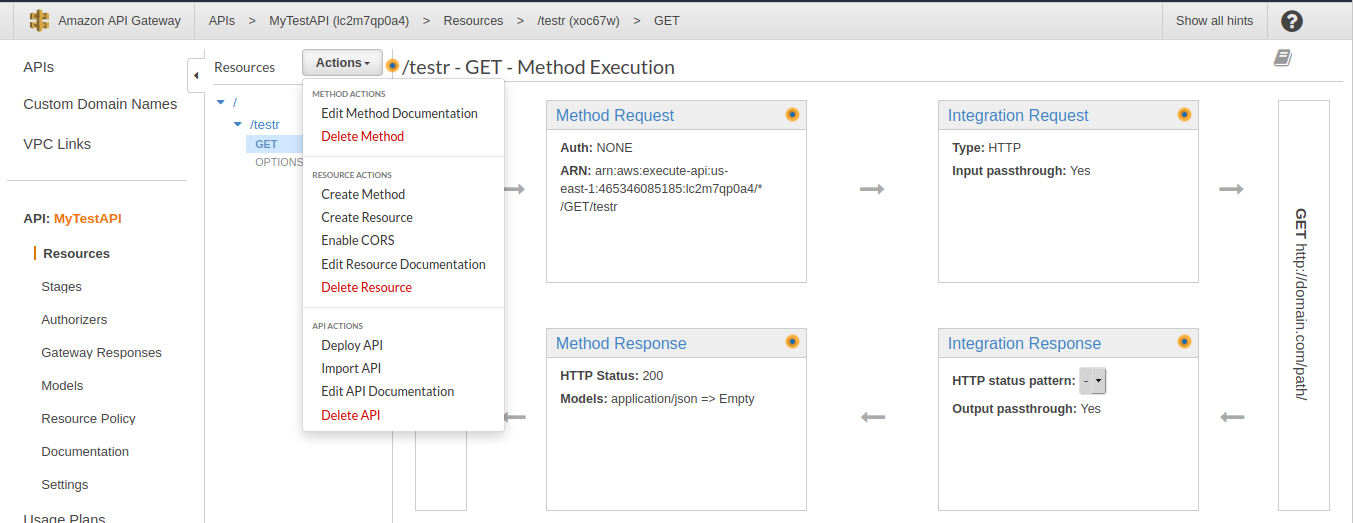This screenshot has height=523, width=1353.
Task: Click the APIs breadcrumb link
Action: pyautogui.click(x=222, y=20)
